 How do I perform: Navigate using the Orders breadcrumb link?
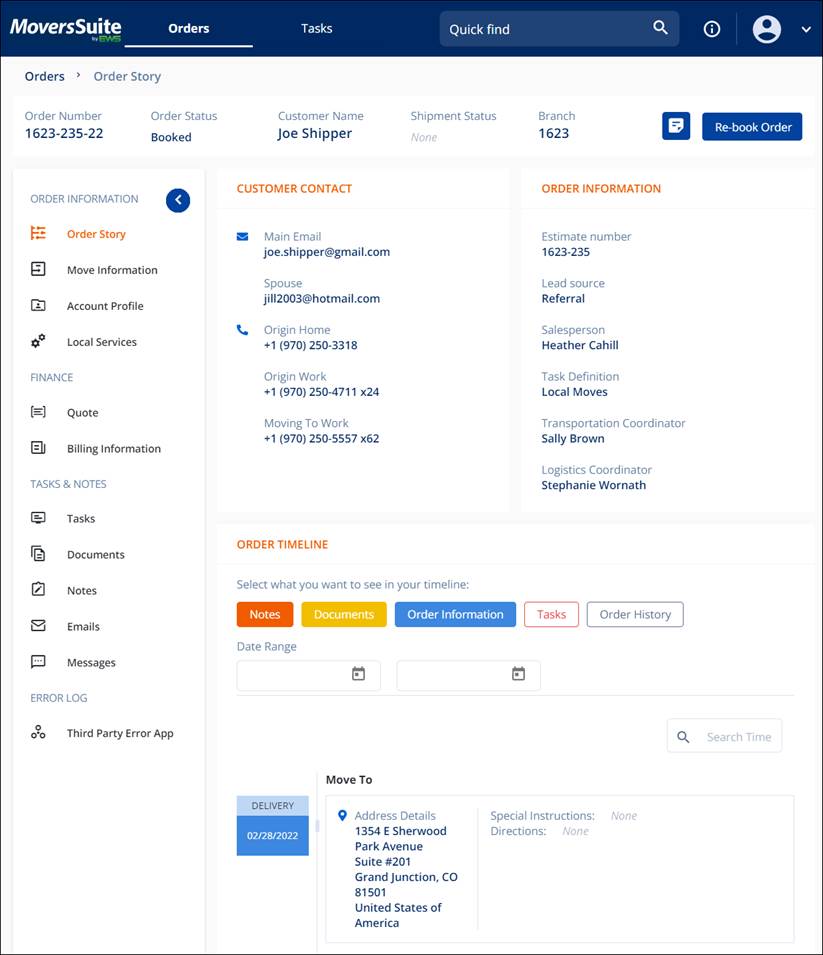pyautogui.click(x=44, y=75)
